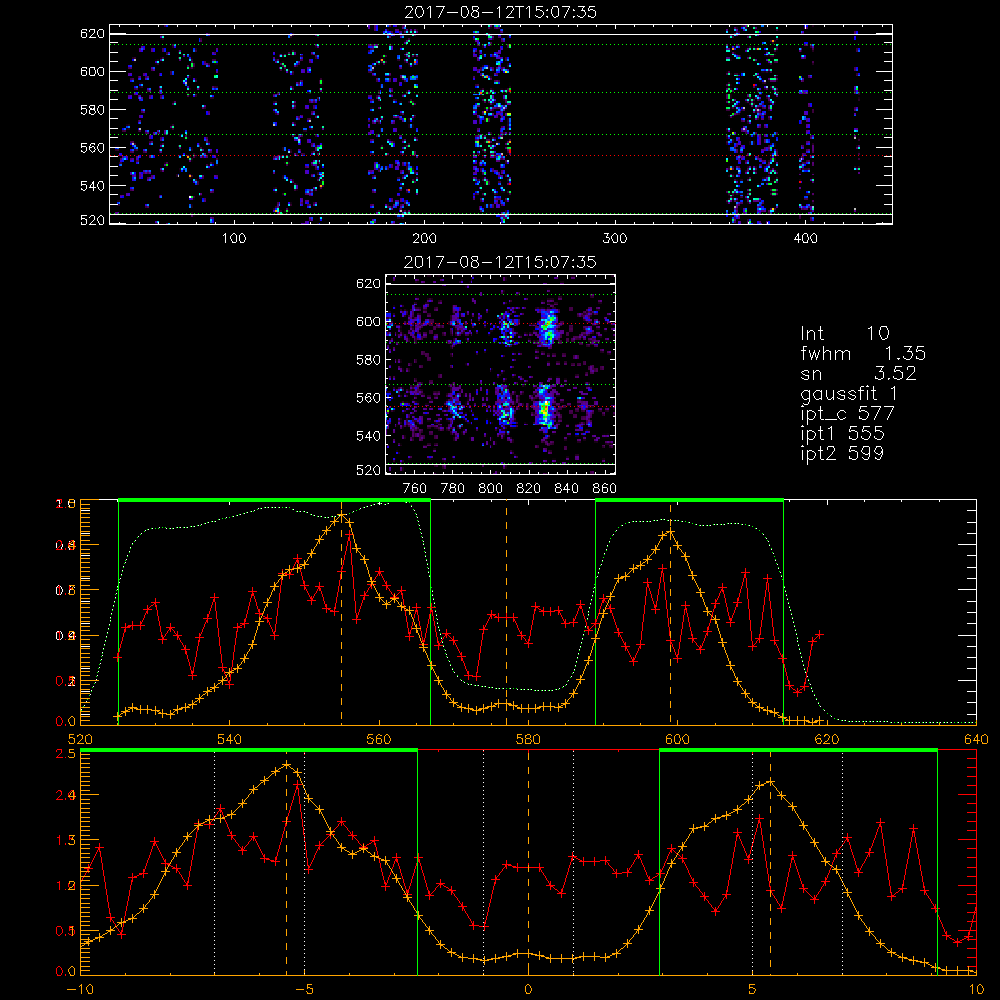Click y-axis label 2.5 of the bottom plot
This screenshot has height=1000, width=1000.
(67, 754)
